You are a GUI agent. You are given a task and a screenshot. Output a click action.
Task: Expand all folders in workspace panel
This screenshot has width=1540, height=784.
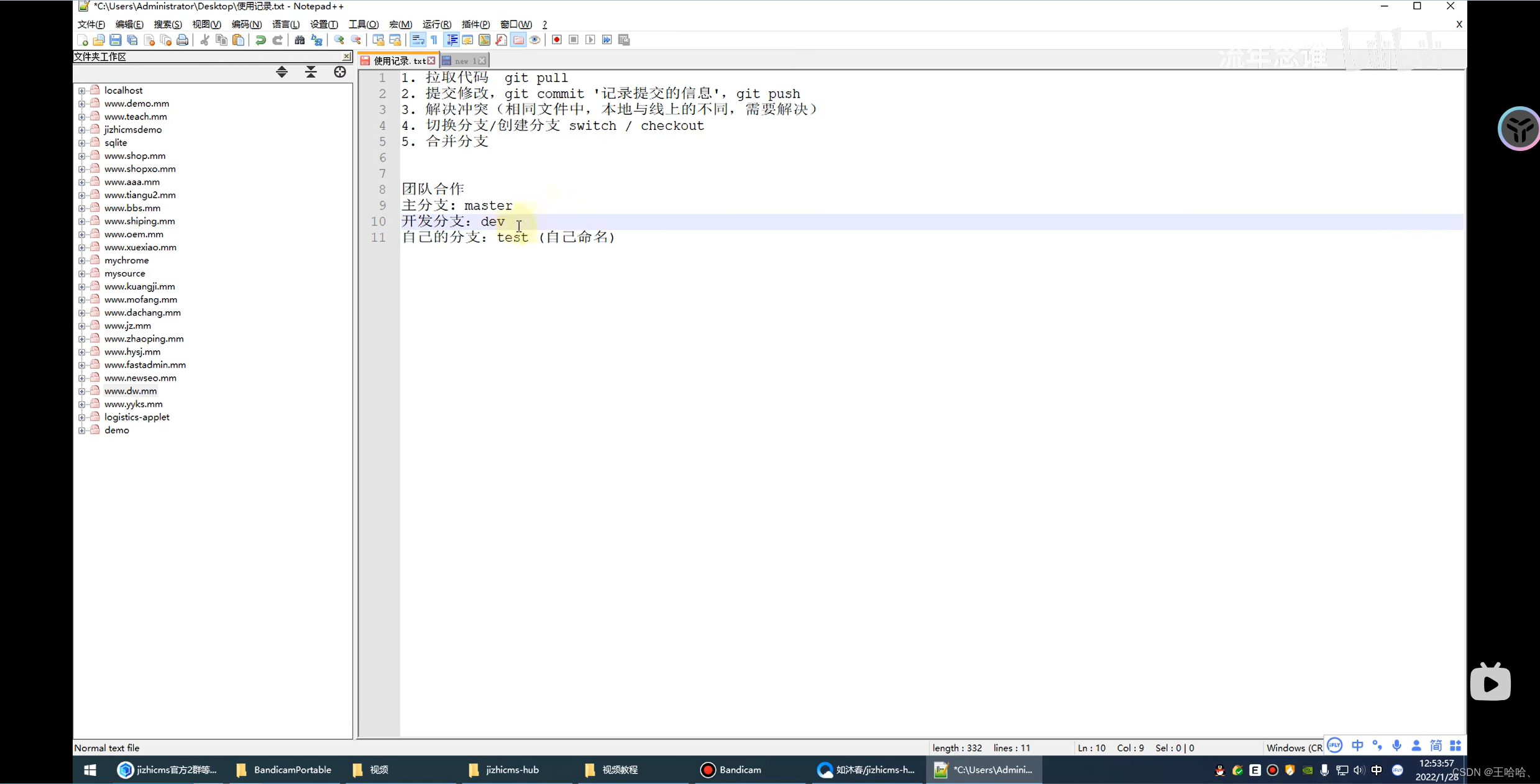click(282, 72)
